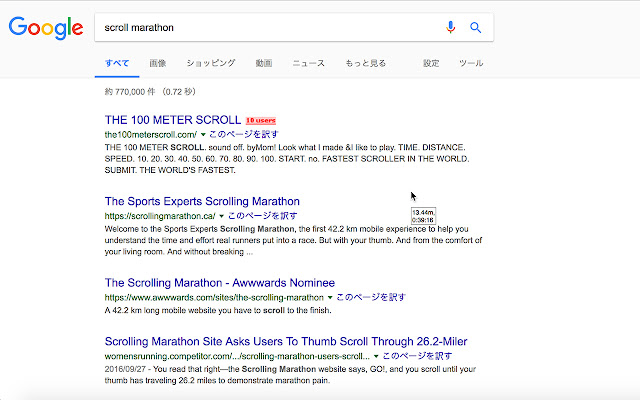Expand arrow next to womensrunning.competitor.com URL
Viewport: 640px width, 400px height.
[376, 356]
